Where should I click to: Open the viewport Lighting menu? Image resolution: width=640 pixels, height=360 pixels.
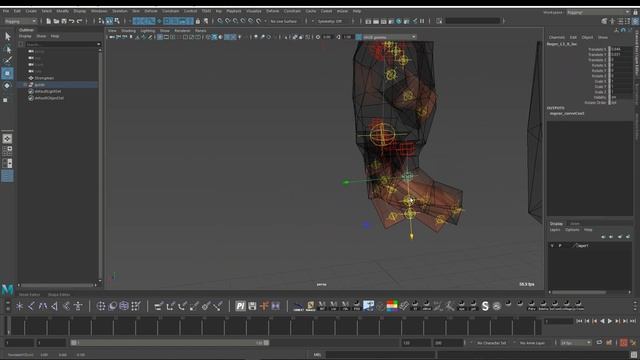coord(148,31)
